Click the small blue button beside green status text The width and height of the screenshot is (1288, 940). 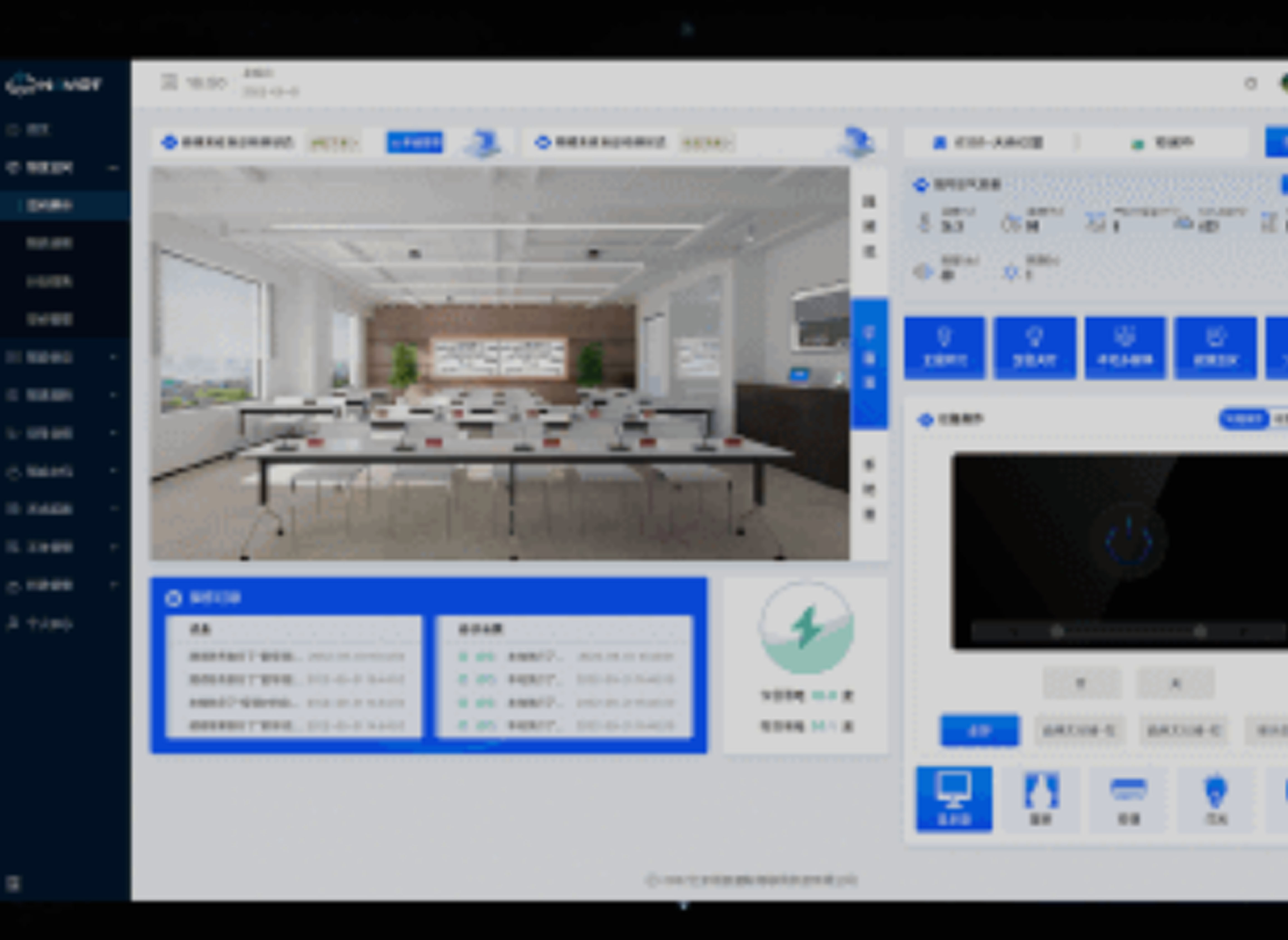[414, 142]
